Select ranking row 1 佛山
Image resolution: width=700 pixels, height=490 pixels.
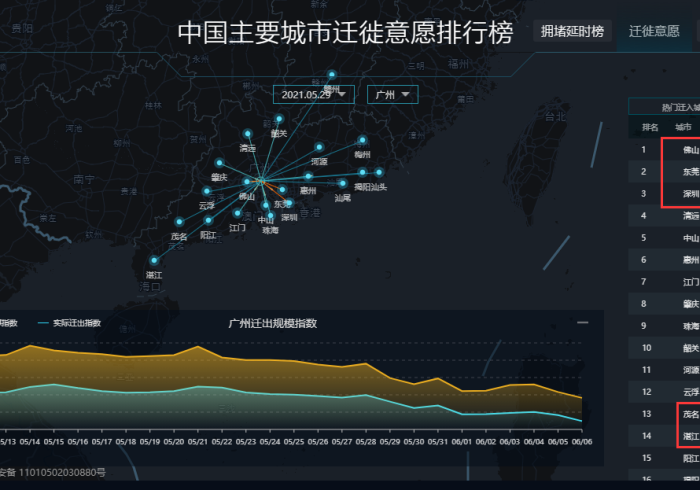click(x=664, y=149)
